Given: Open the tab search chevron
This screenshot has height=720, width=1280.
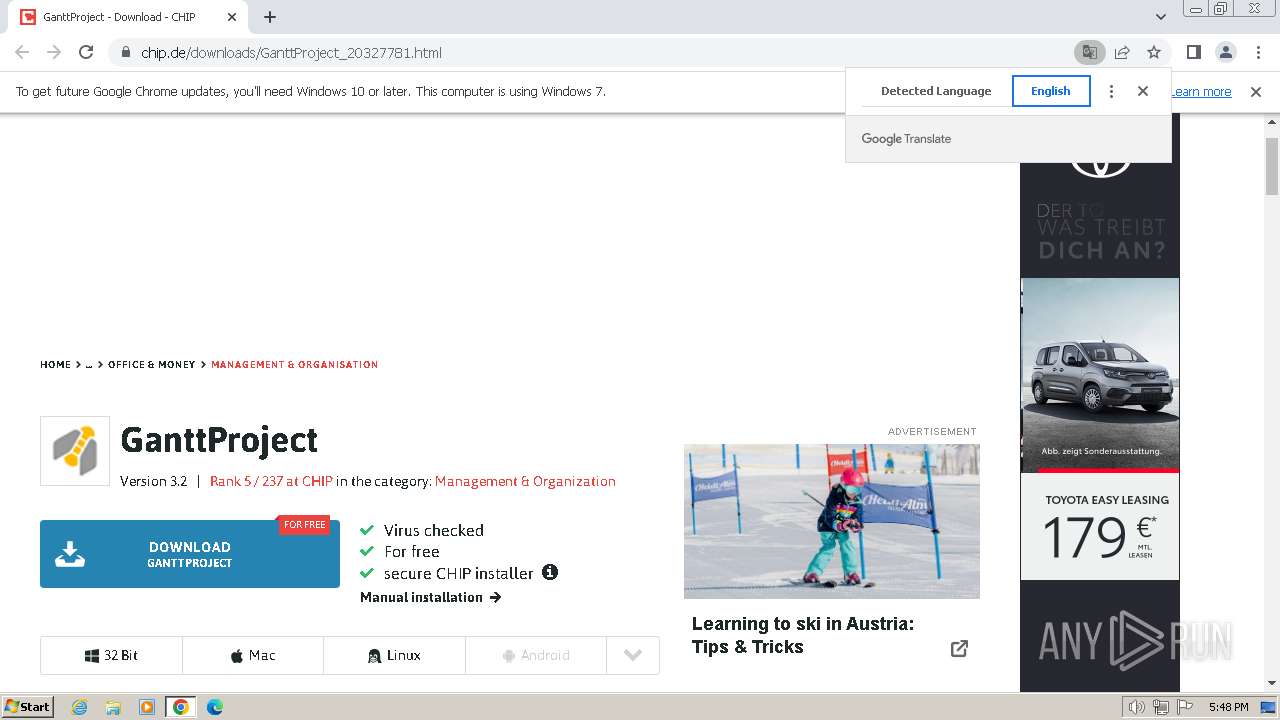Looking at the screenshot, I should (1161, 17).
